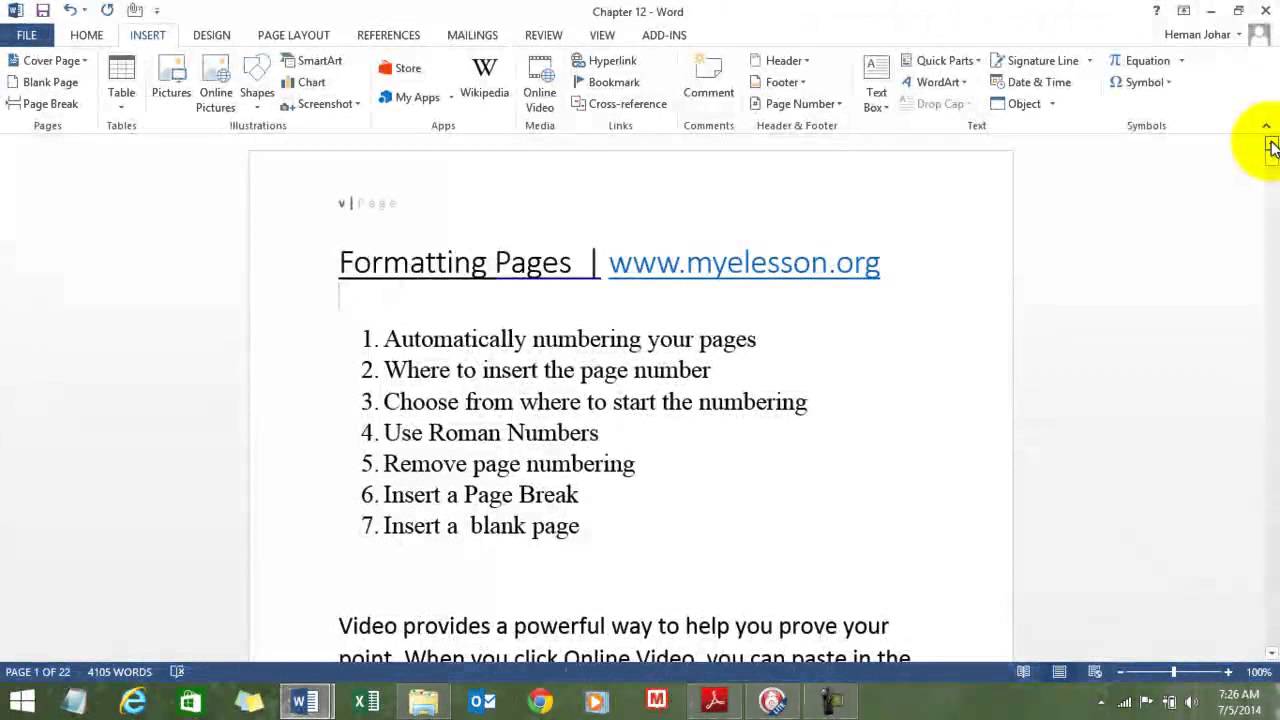Switch to the REVIEW tab

click(x=544, y=35)
